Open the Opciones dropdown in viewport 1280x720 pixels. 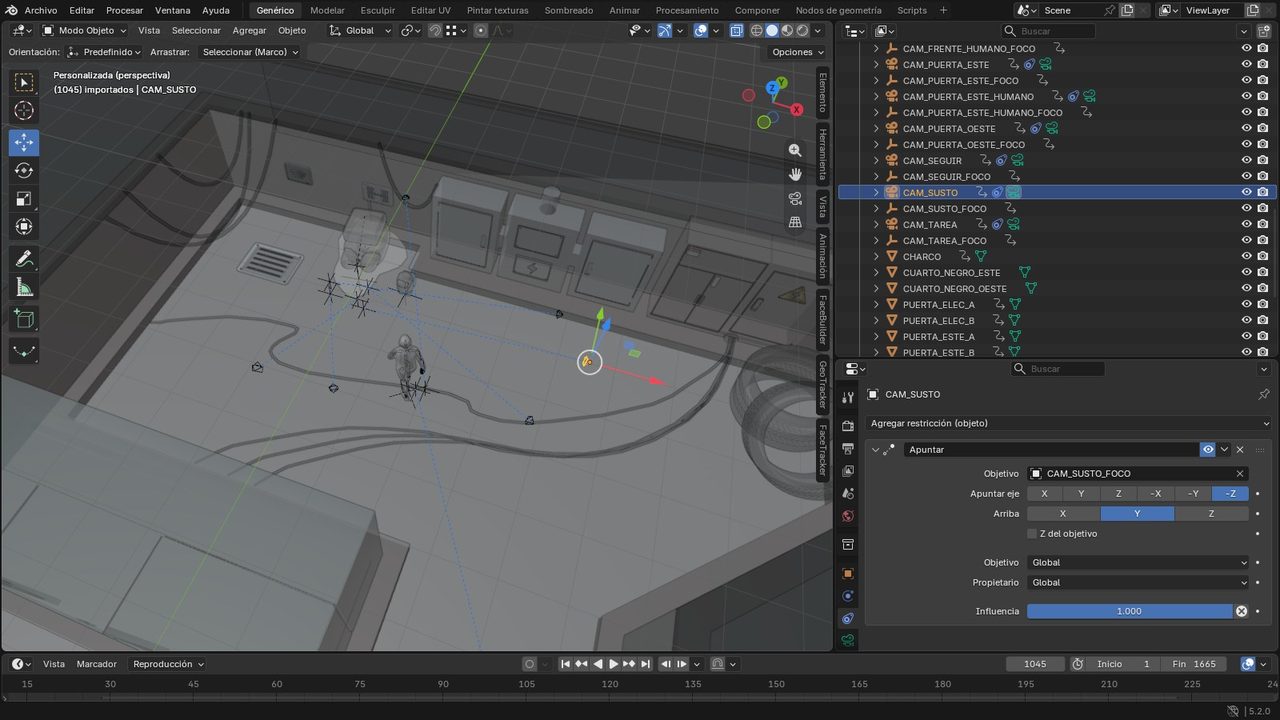coord(798,52)
